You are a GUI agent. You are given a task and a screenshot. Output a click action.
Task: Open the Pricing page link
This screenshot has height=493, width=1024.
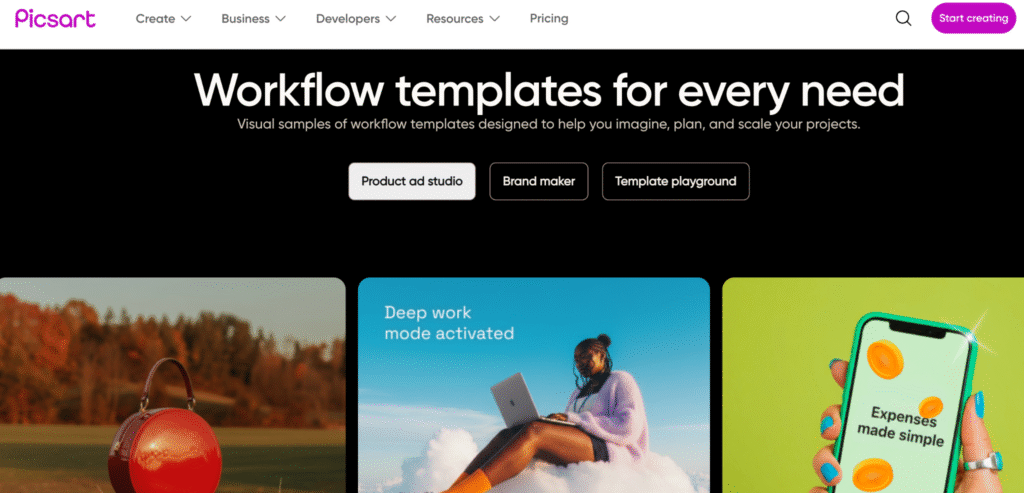pyautogui.click(x=549, y=18)
